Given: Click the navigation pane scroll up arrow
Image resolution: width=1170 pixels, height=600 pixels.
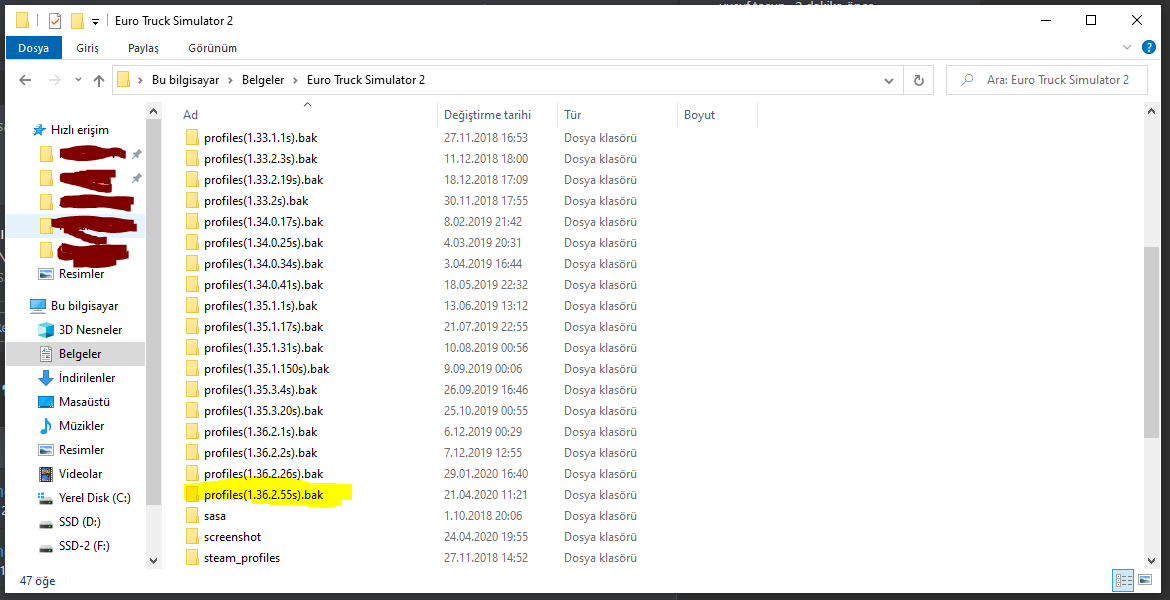Looking at the screenshot, I should pyautogui.click(x=154, y=112).
